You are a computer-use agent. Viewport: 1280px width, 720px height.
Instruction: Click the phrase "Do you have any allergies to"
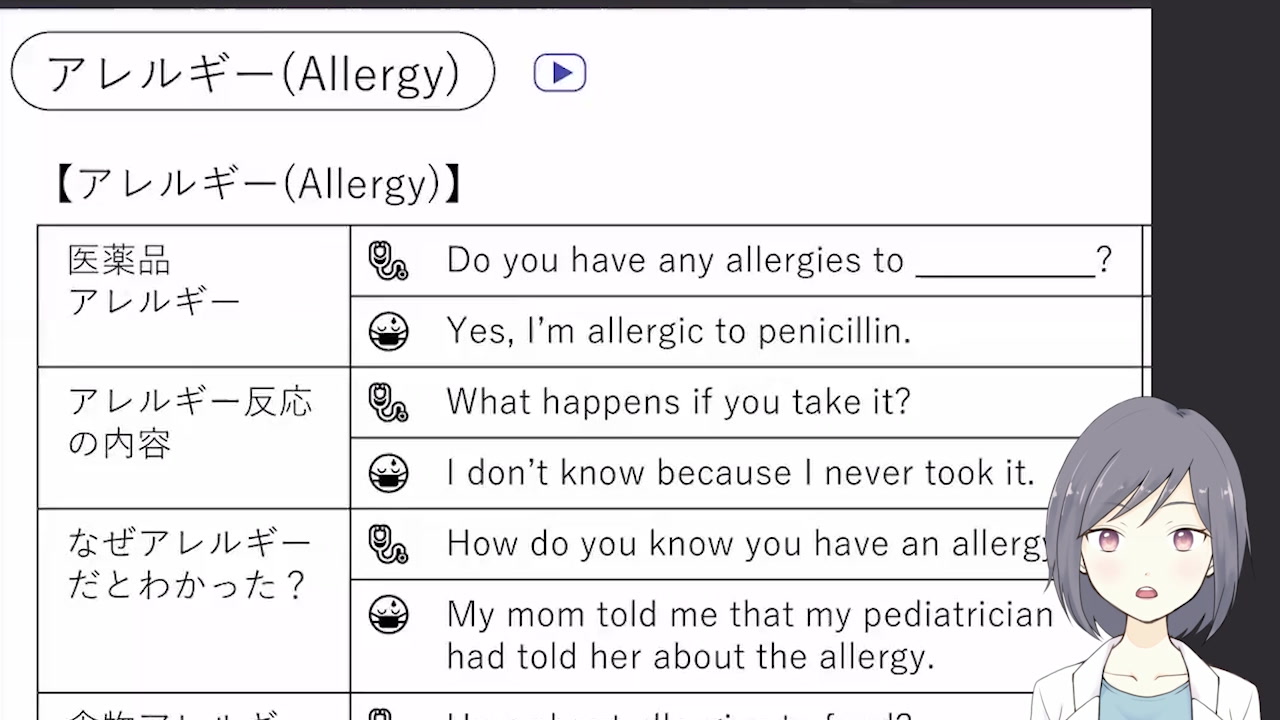tap(675, 261)
